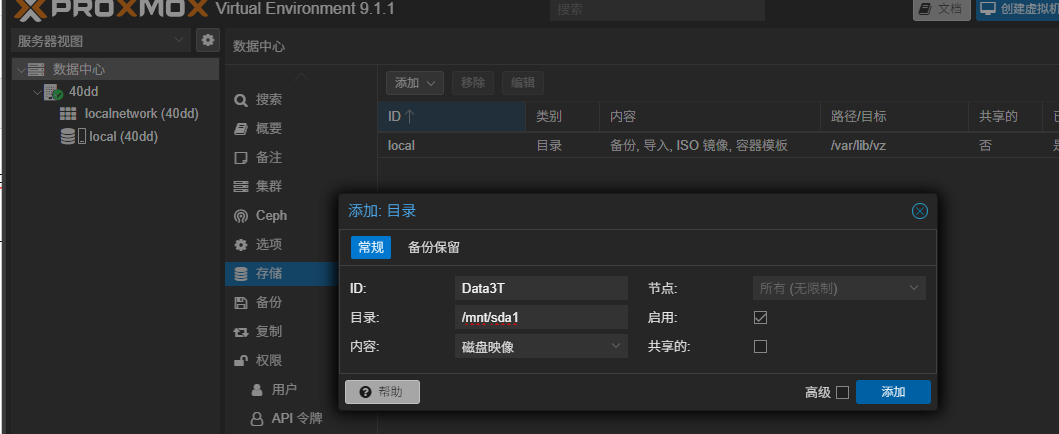
Task: Enable the 共享的 shared checkbox
Action: tap(760, 346)
